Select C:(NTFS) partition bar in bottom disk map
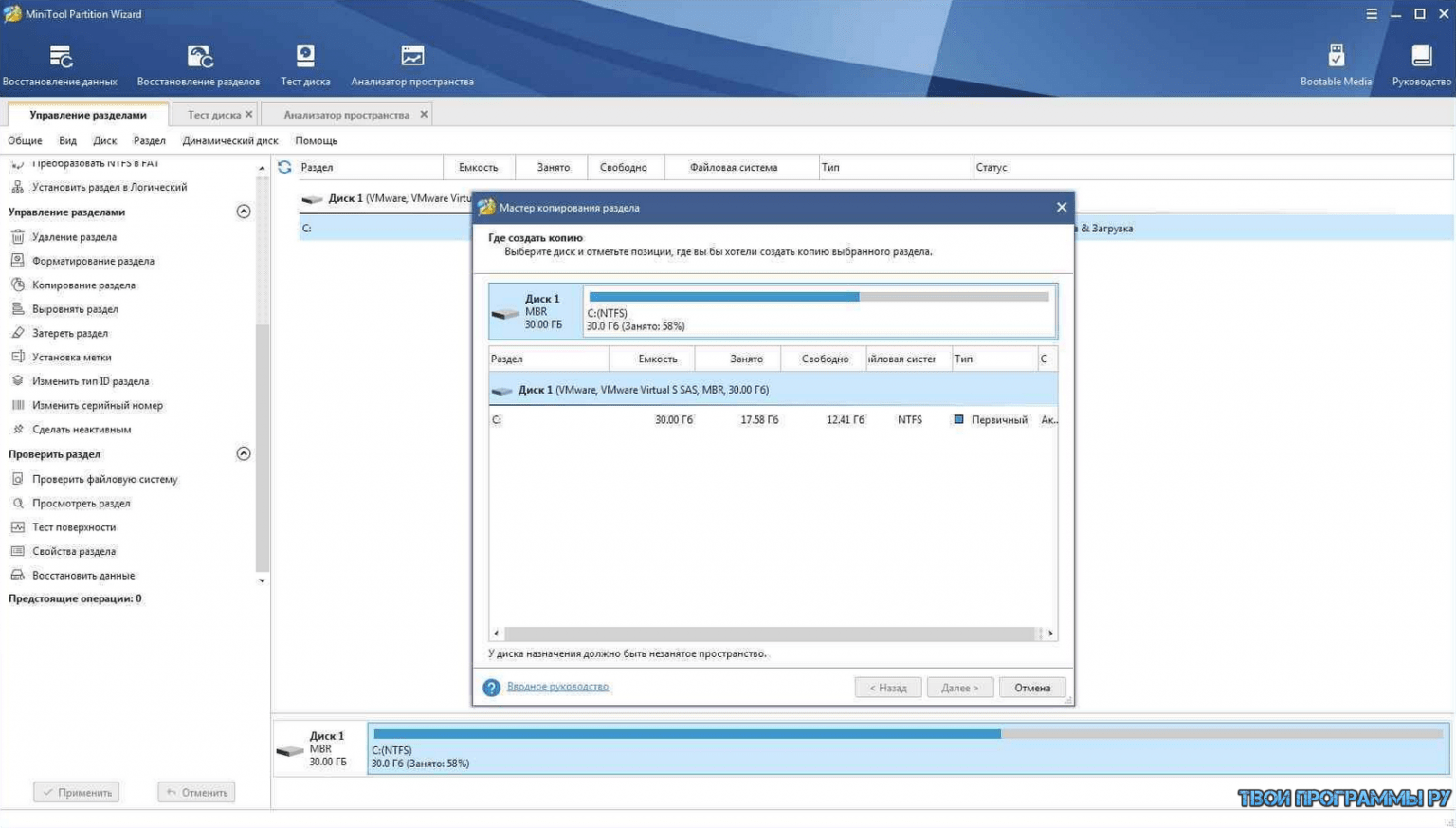Image resolution: width=1456 pixels, height=828 pixels. pos(908,747)
